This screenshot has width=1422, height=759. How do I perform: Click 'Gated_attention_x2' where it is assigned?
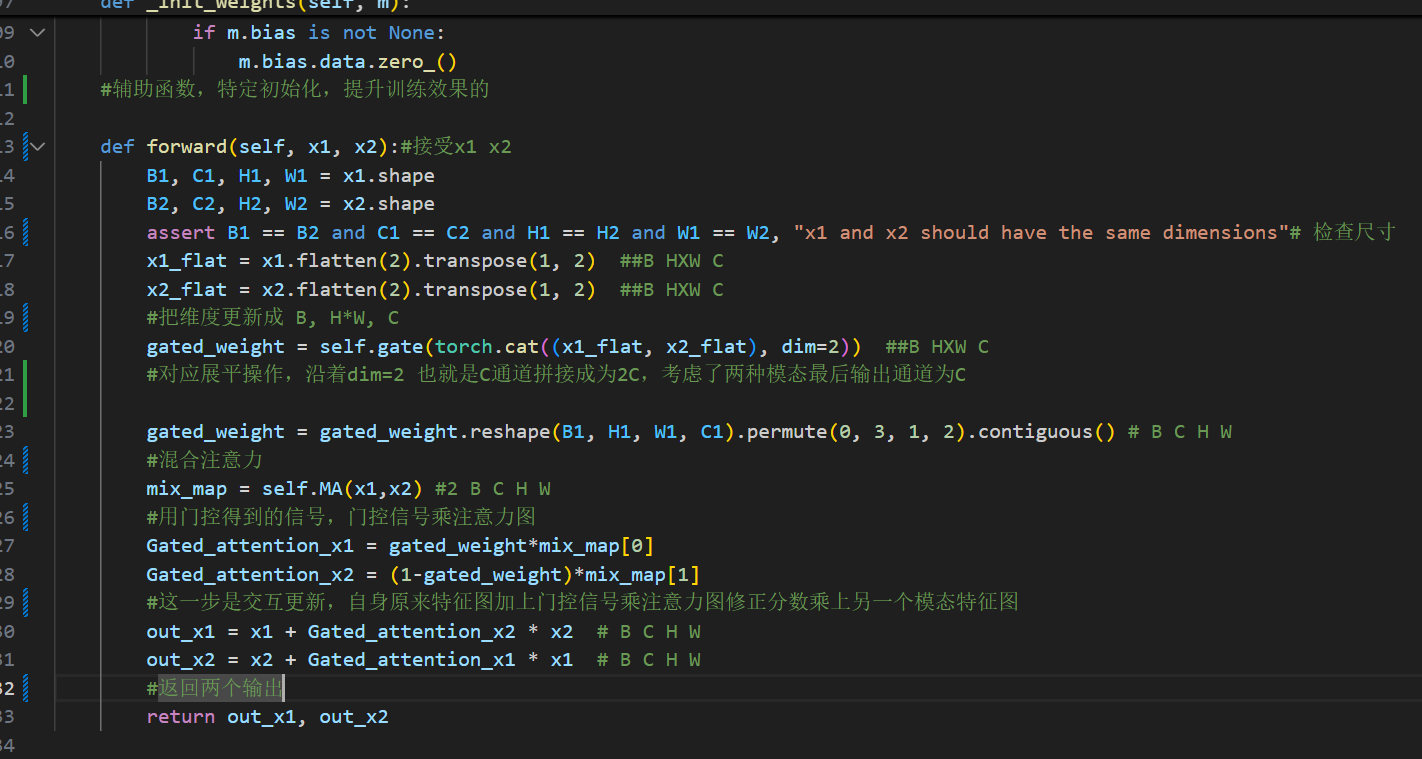tap(250, 574)
